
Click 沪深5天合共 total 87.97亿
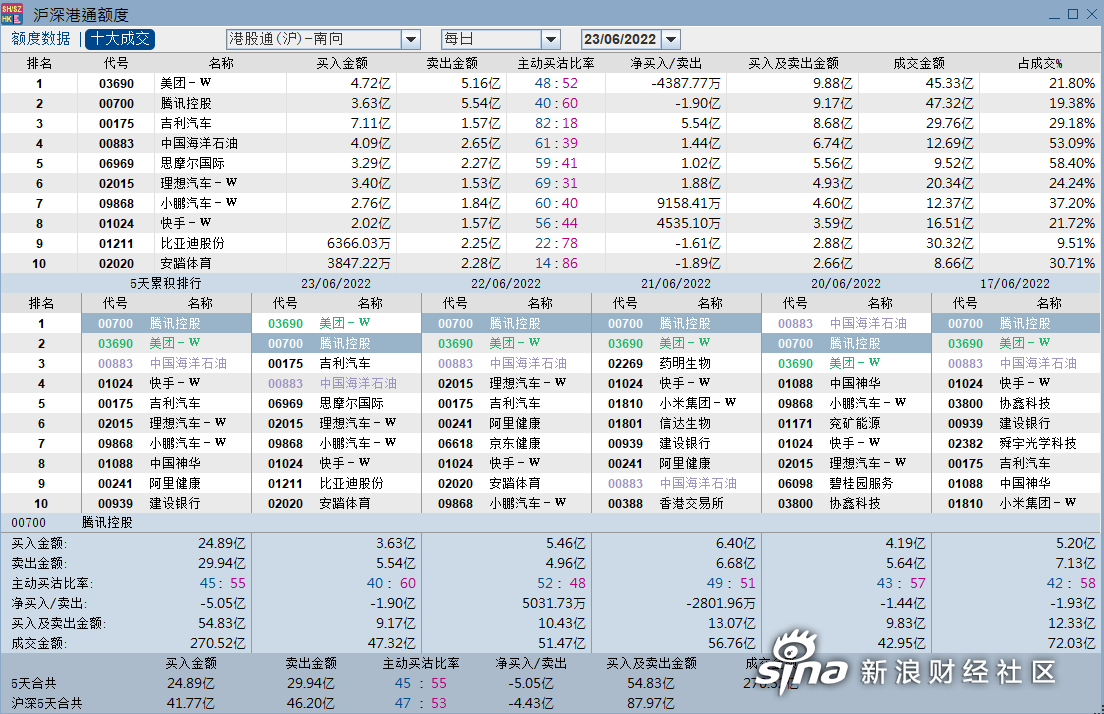(651, 703)
